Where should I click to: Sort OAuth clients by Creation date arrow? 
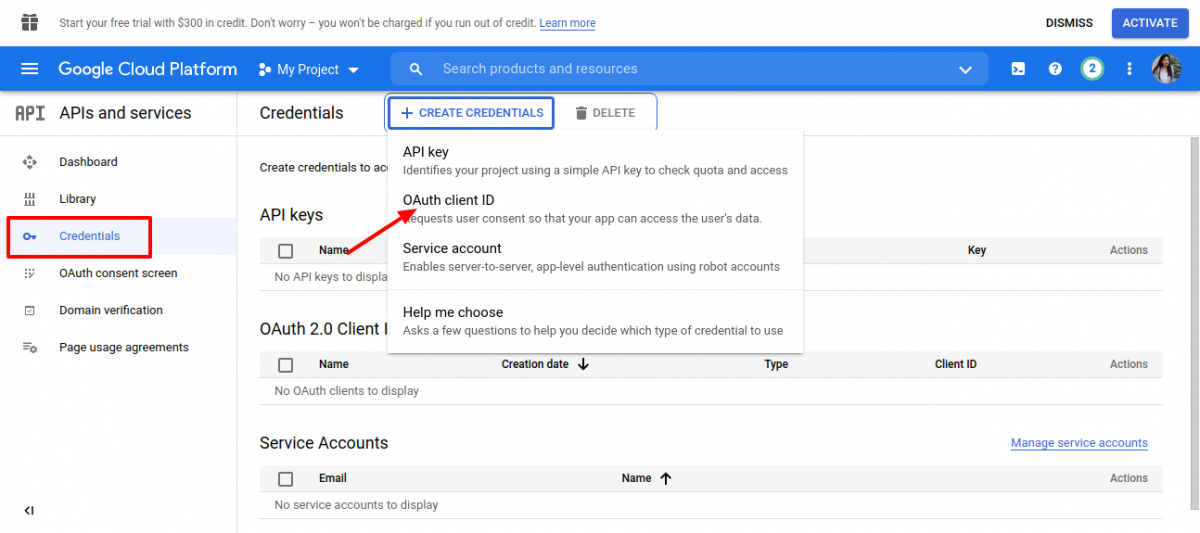584,364
